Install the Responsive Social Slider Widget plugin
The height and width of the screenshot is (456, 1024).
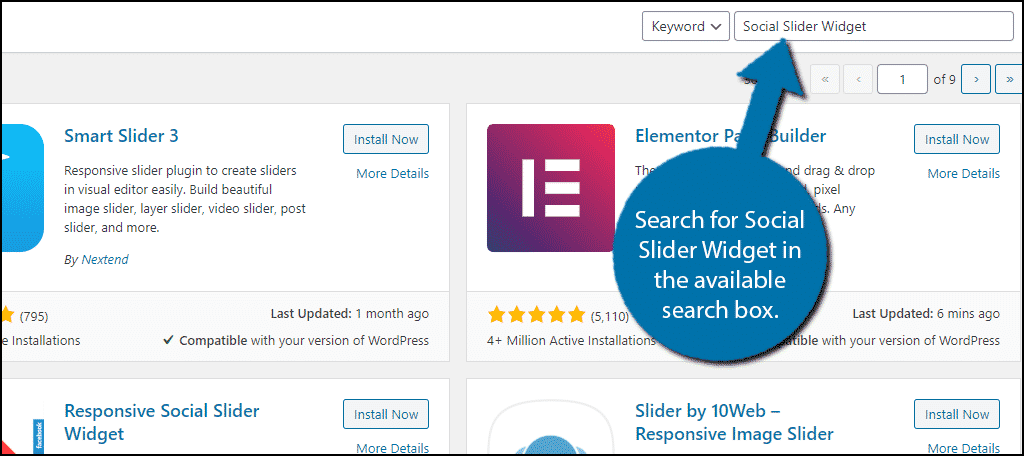(385, 414)
